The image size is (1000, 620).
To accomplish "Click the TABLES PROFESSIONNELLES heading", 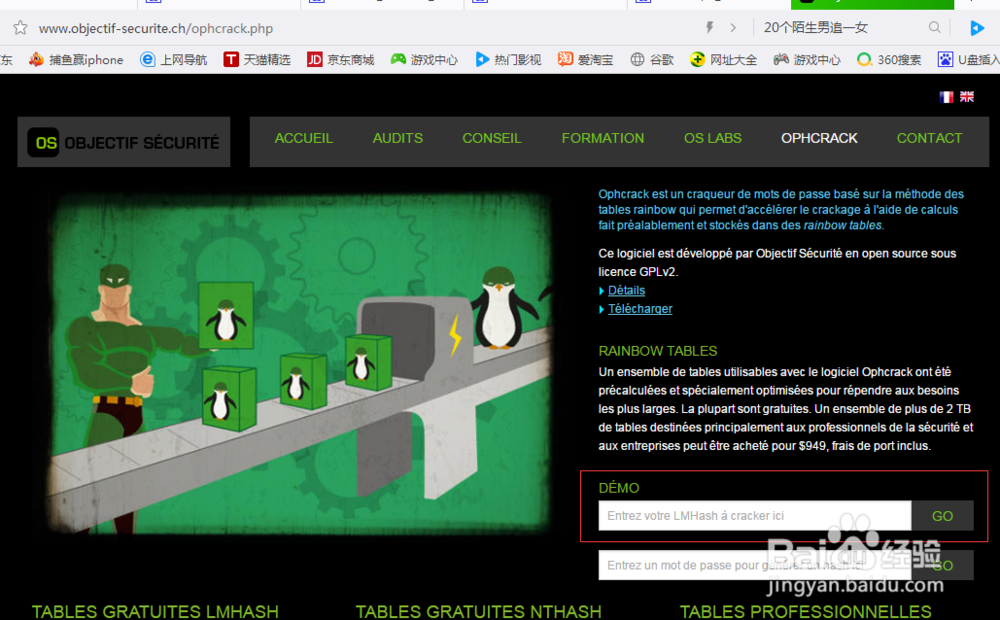I will pyautogui.click(x=805, y=612).
